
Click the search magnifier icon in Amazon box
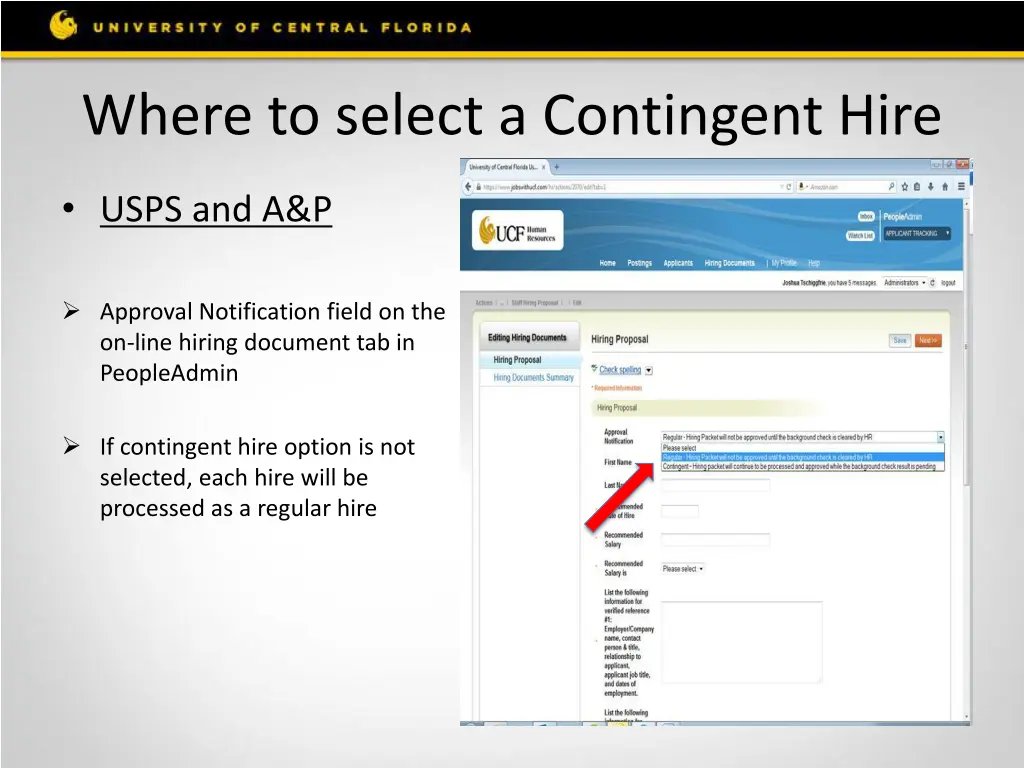(891, 187)
